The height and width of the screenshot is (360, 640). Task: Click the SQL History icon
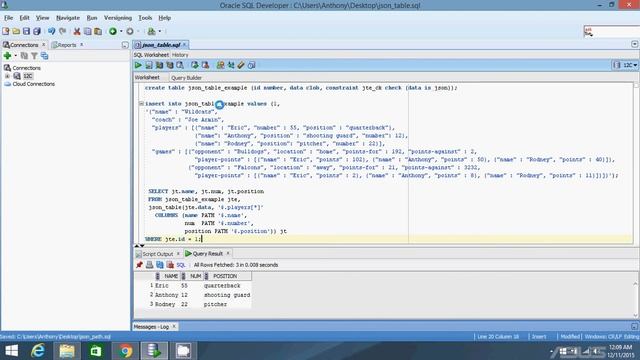coord(251,65)
